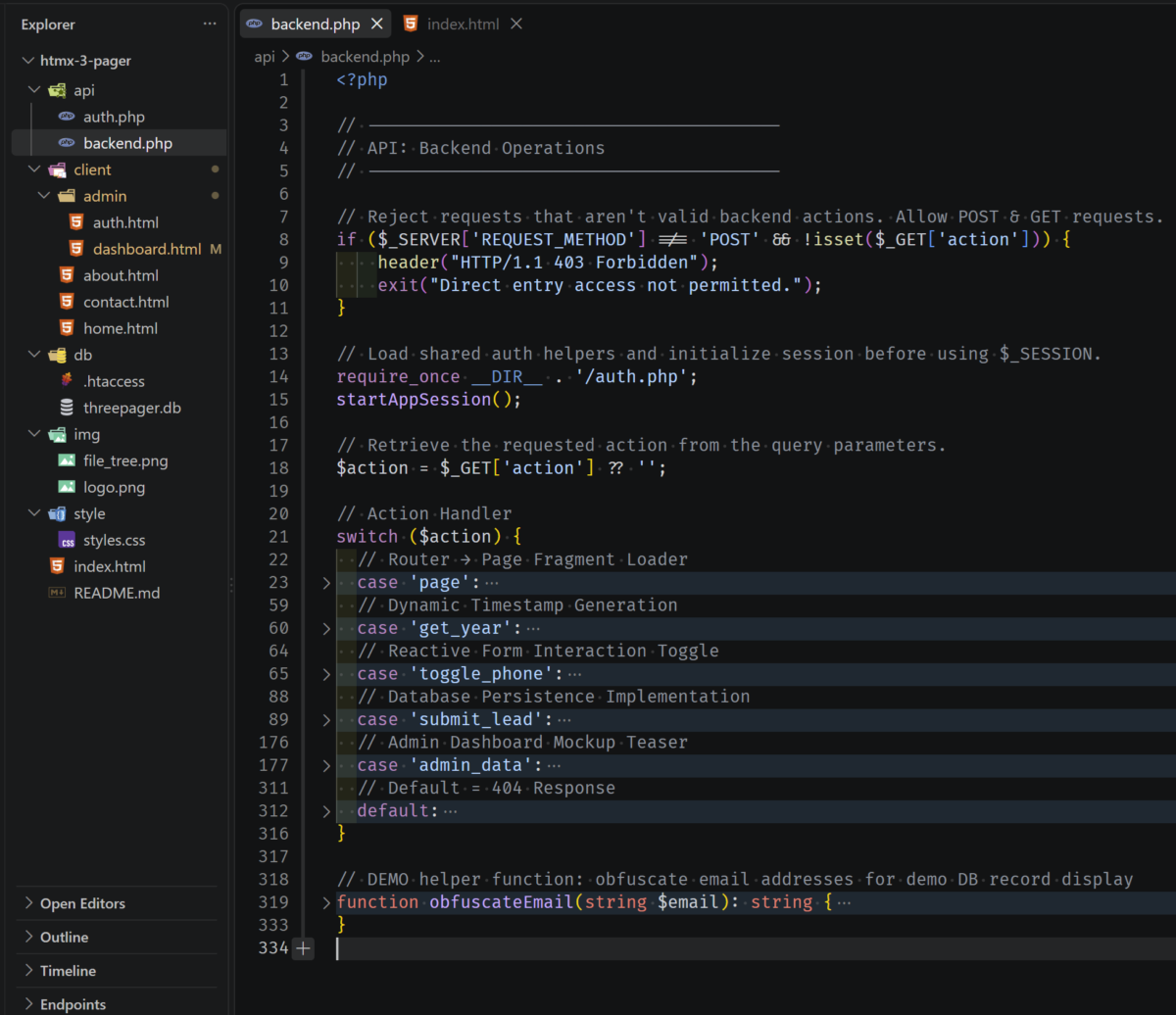Collapse the style folder chevron

click(35, 513)
